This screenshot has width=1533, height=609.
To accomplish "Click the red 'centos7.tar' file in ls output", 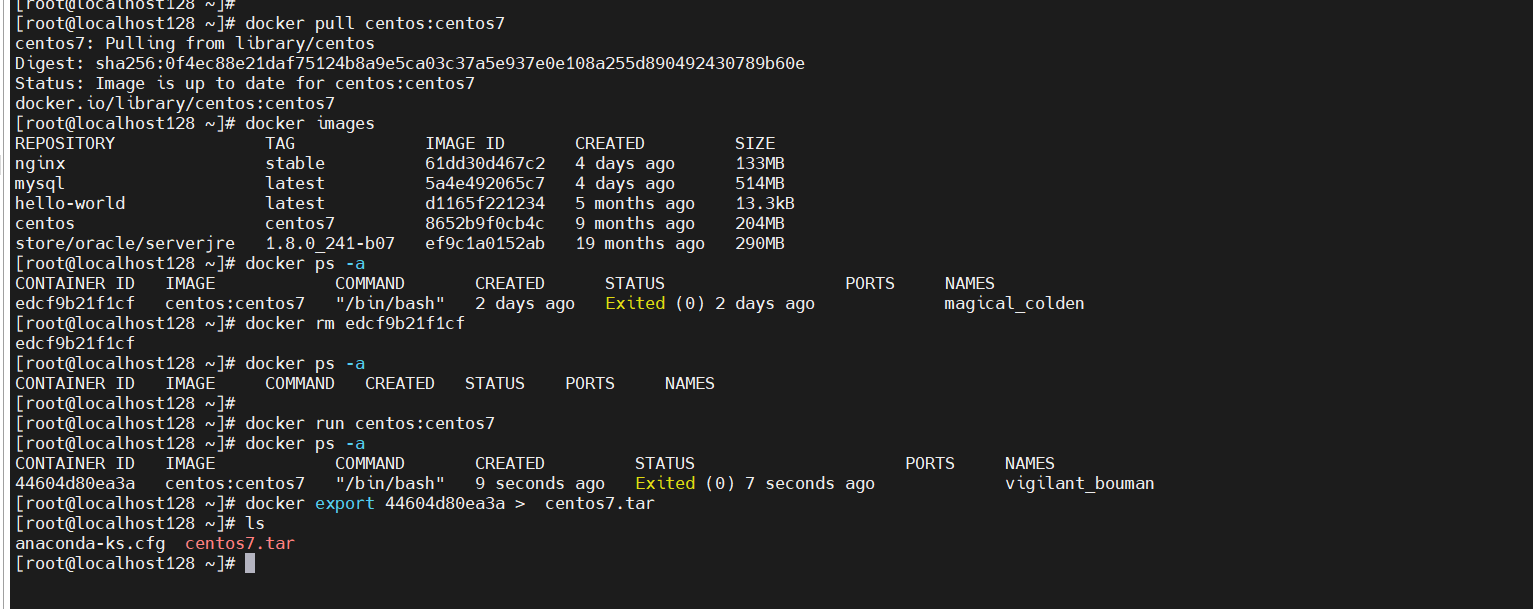I will (x=240, y=543).
